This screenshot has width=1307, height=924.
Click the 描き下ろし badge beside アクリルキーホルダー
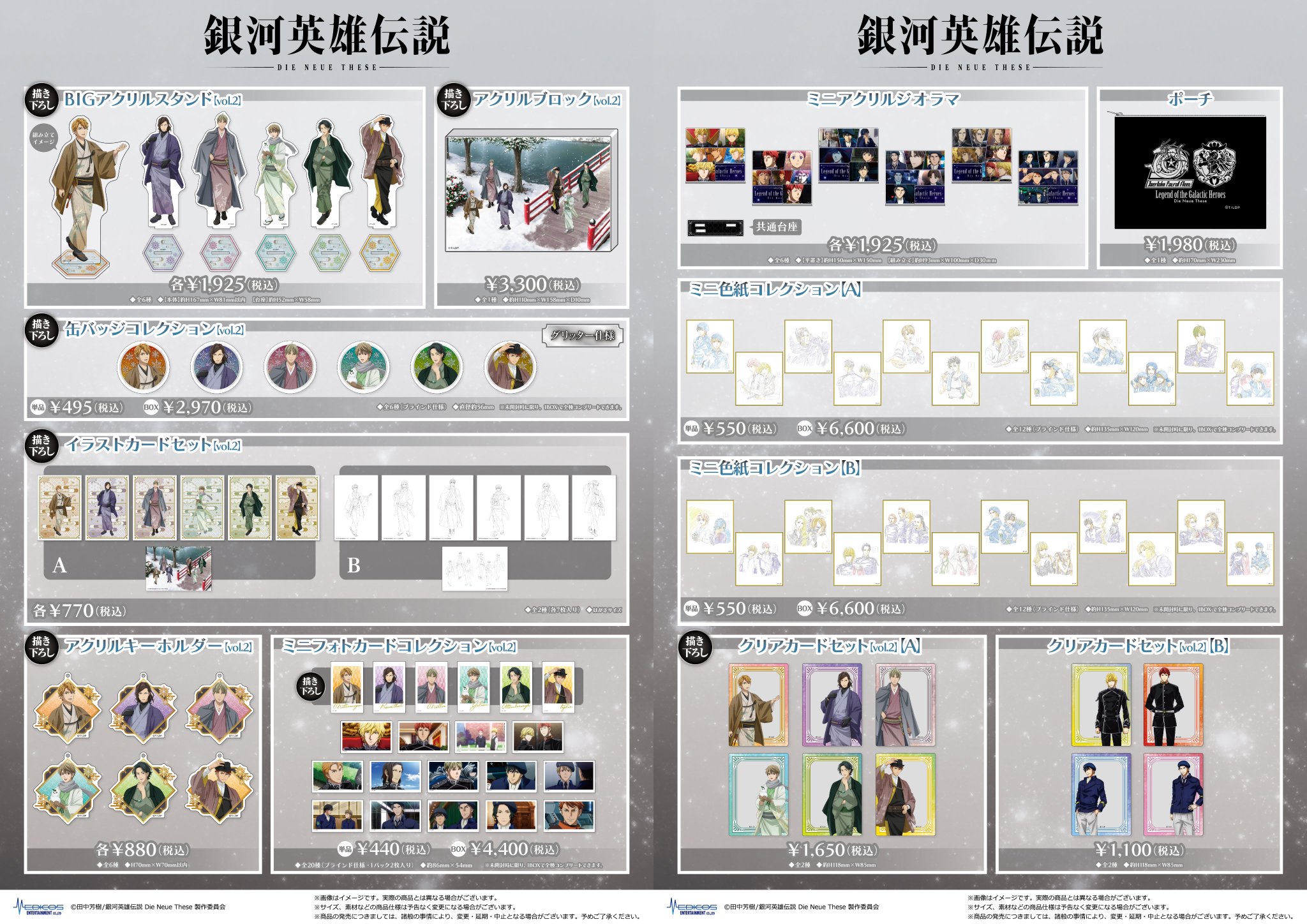click(x=42, y=647)
